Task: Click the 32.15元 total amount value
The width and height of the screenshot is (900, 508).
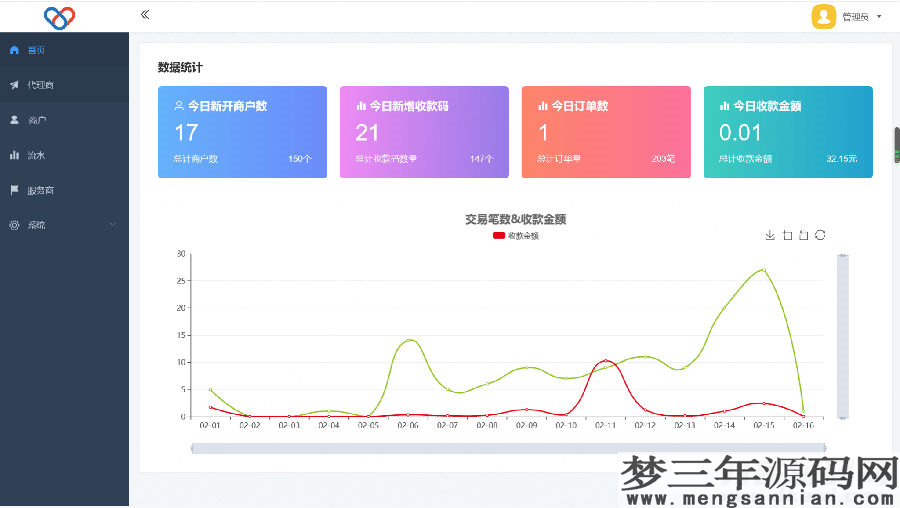Action: (842, 159)
